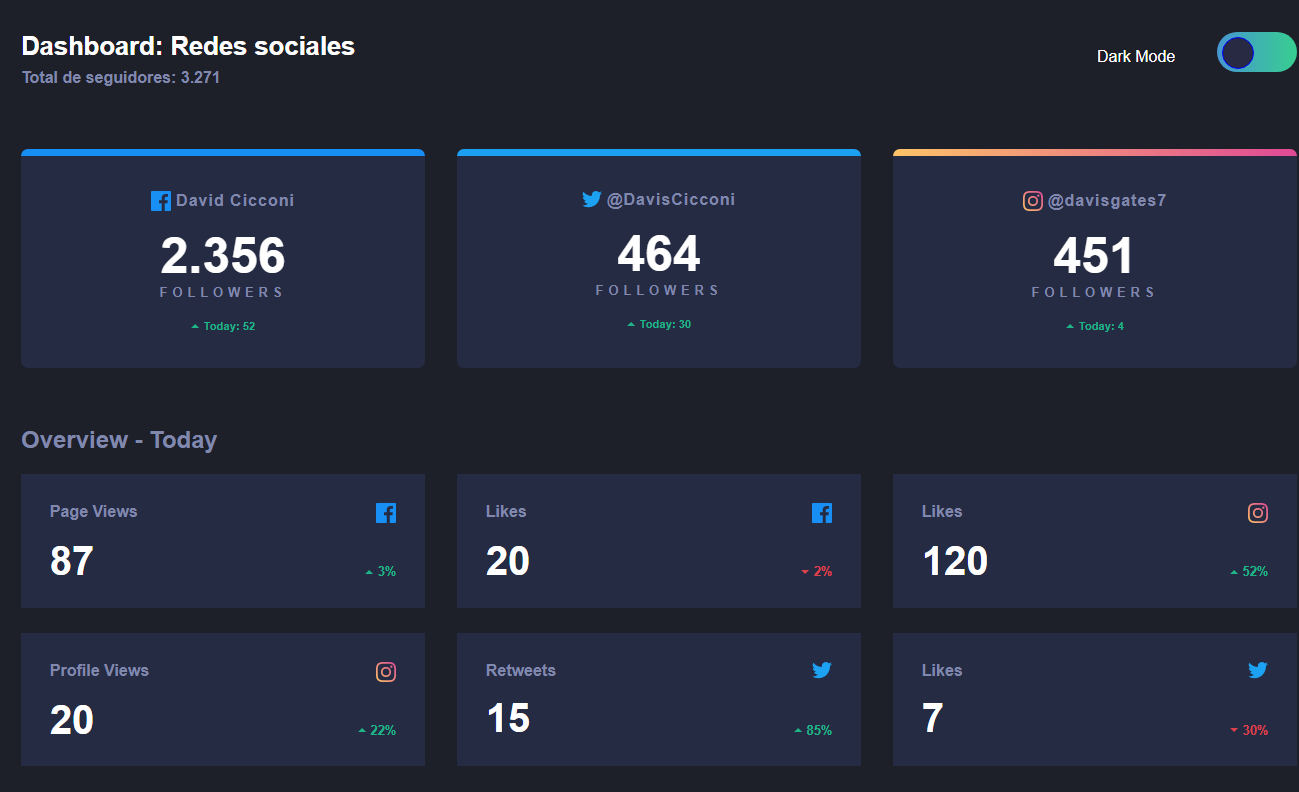Click the Instagram icon on the Likes 120 card
1299x792 pixels.
[x=1258, y=512]
